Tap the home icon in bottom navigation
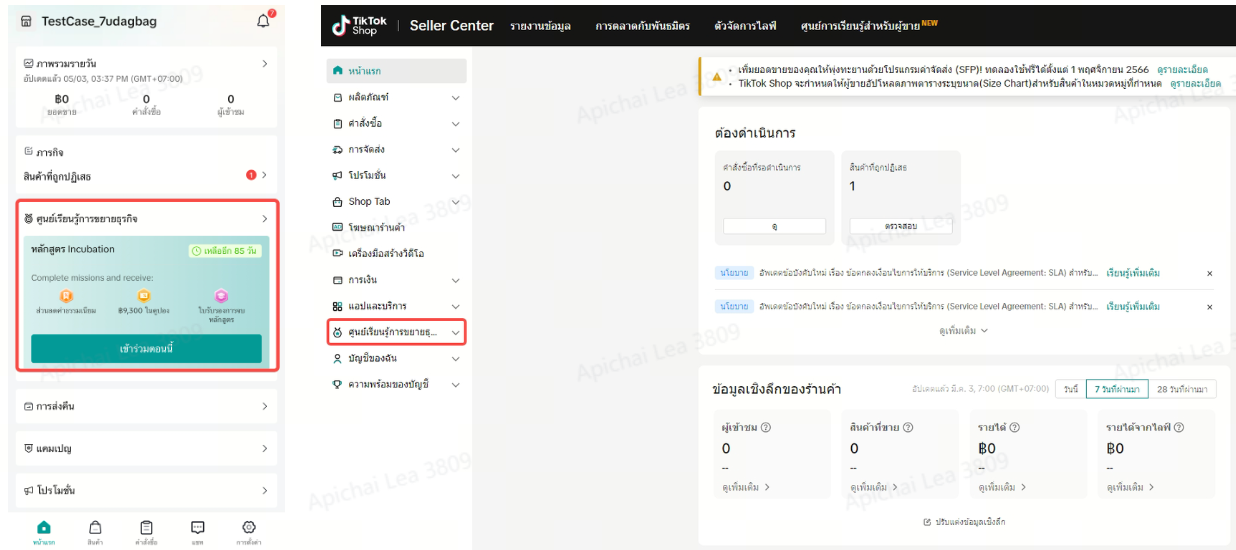Image resolution: width=1236 pixels, height=550 pixels. tap(43, 528)
